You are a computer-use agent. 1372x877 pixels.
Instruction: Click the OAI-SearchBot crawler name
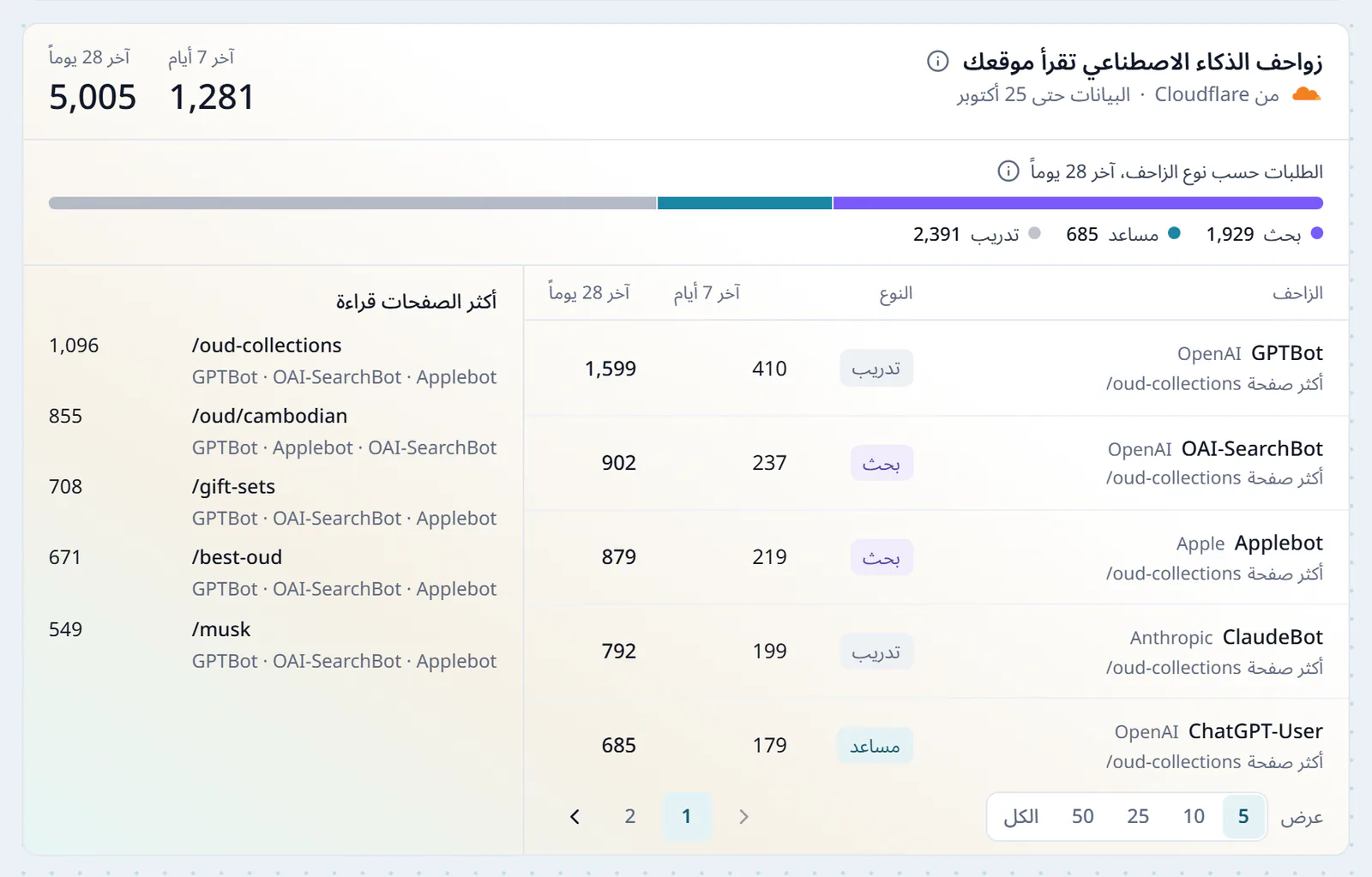1252,448
